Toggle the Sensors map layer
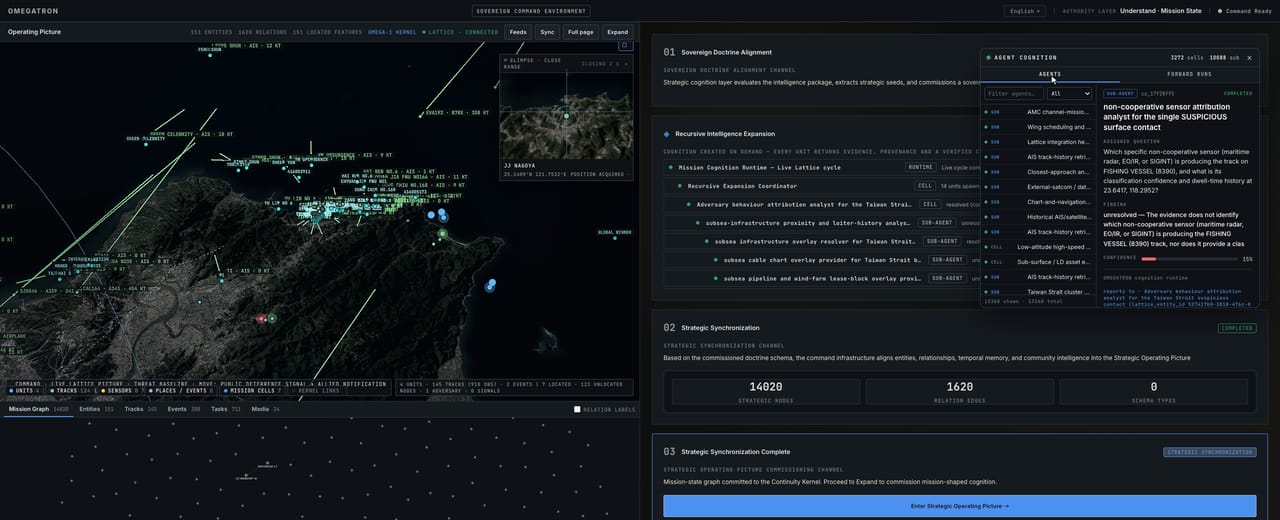This screenshot has width=1280, height=520. [122, 390]
